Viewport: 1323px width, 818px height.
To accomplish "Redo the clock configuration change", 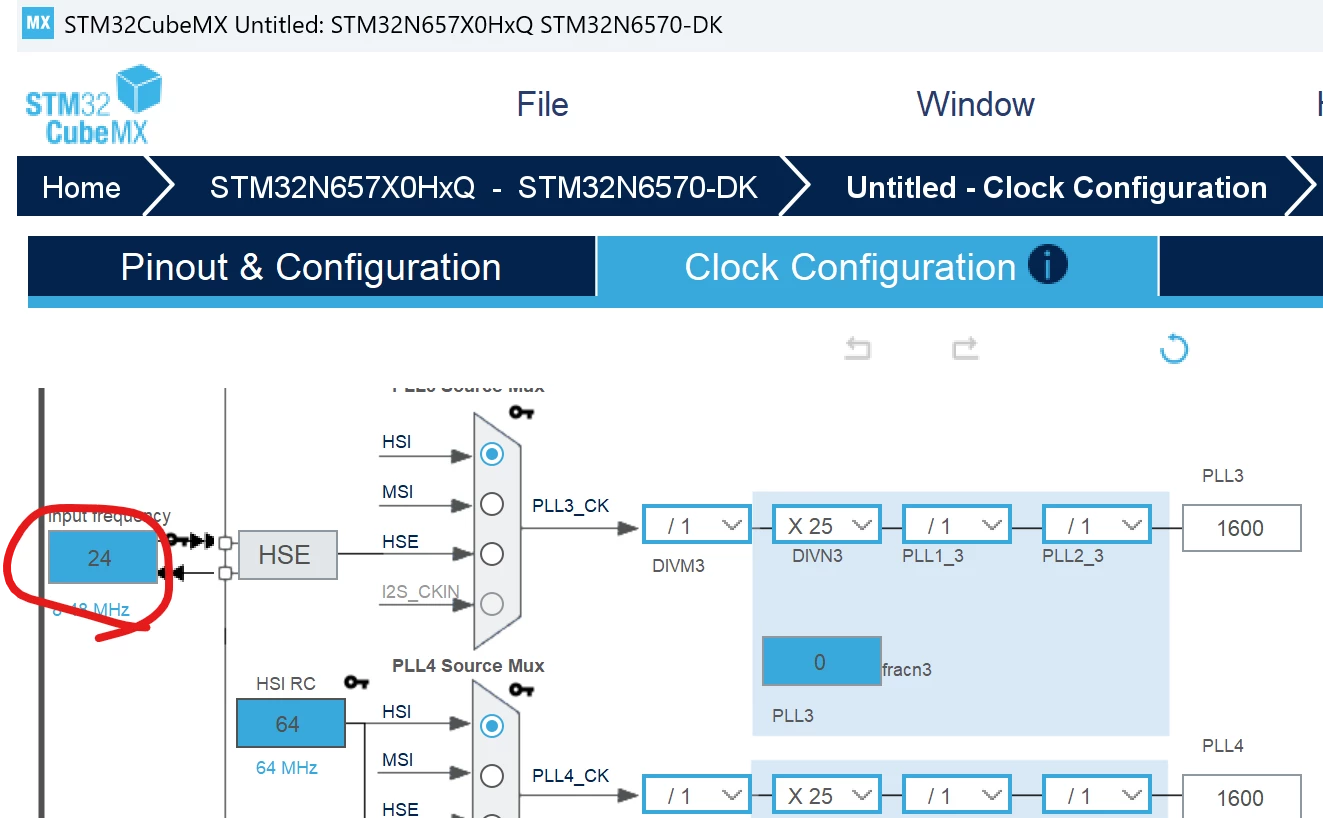I will 965,348.
